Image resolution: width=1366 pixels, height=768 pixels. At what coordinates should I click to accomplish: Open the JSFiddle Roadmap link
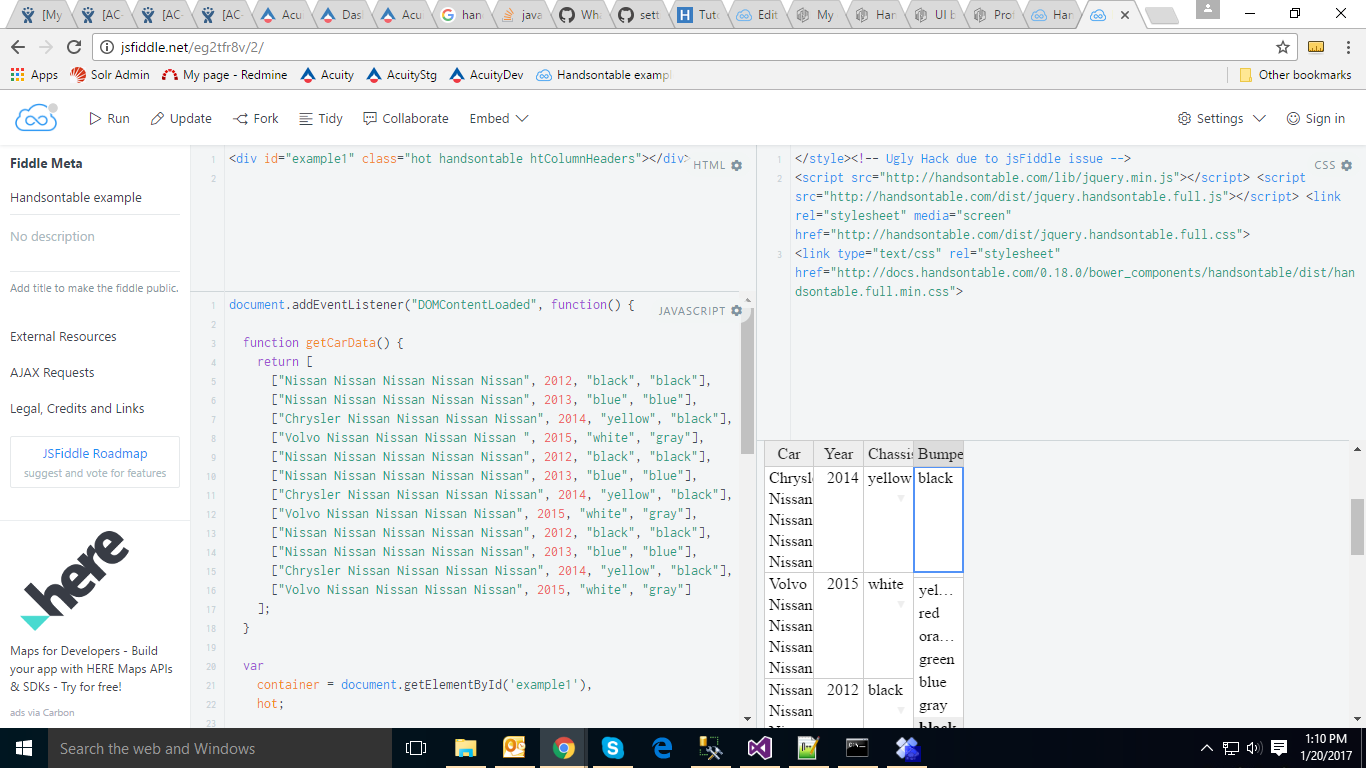pyautogui.click(x=95, y=453)
